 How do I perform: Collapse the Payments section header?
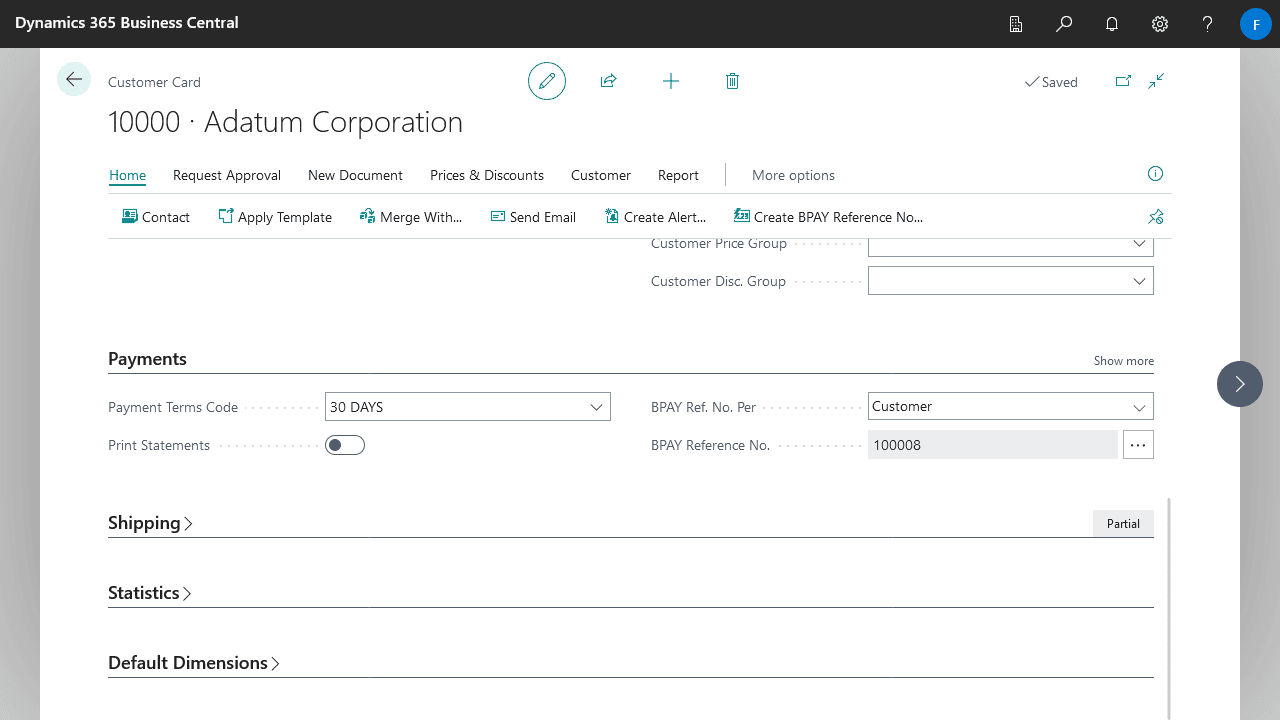(x=147, y=359)
